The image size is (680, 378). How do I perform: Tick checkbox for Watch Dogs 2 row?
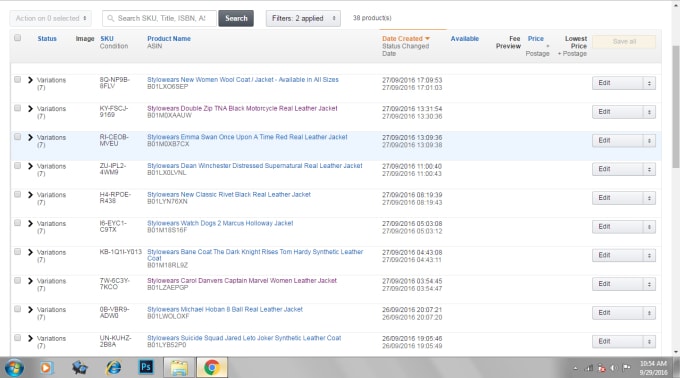pyautogui.click(x=17, y=223)
